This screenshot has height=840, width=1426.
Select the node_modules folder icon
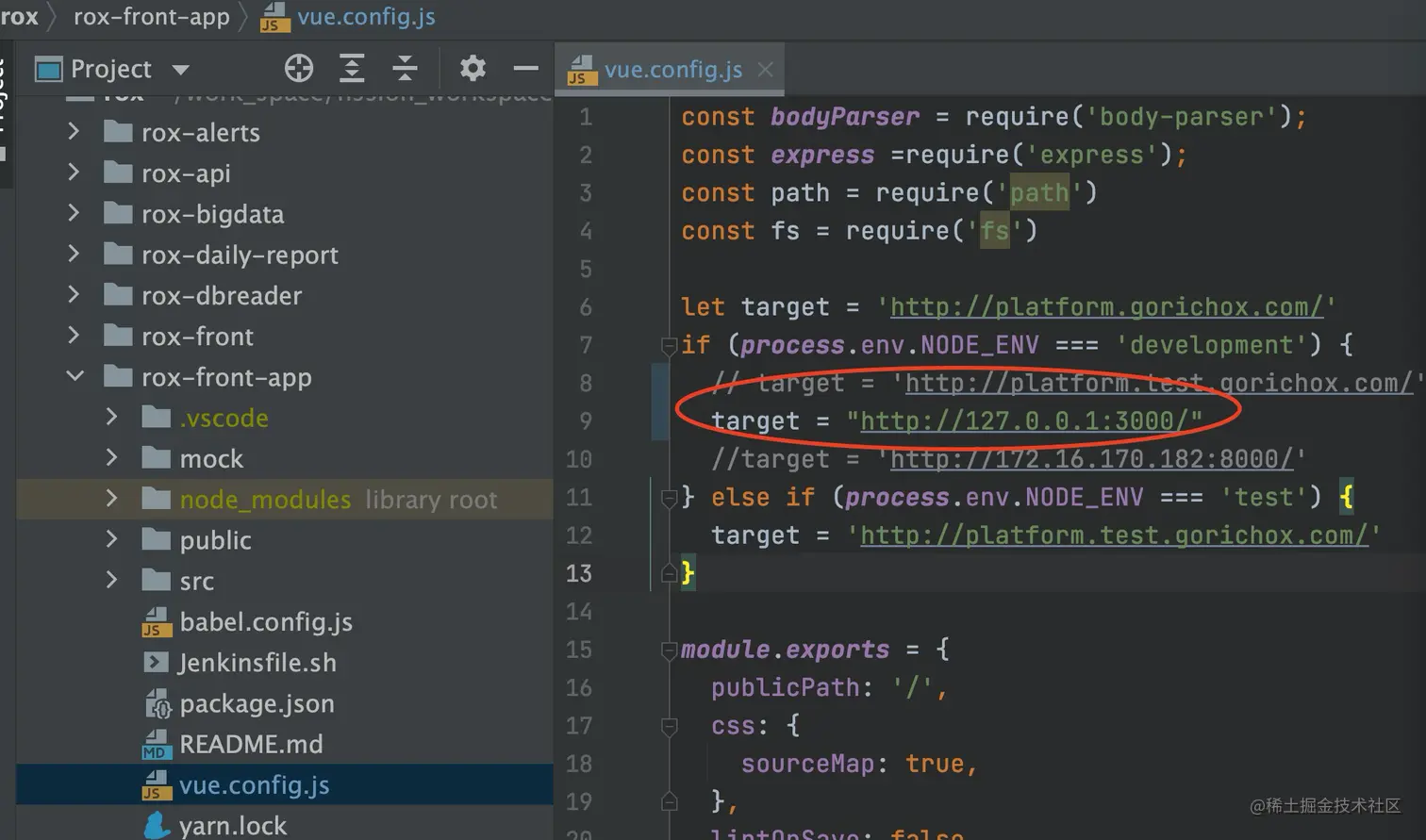[156, 498]
